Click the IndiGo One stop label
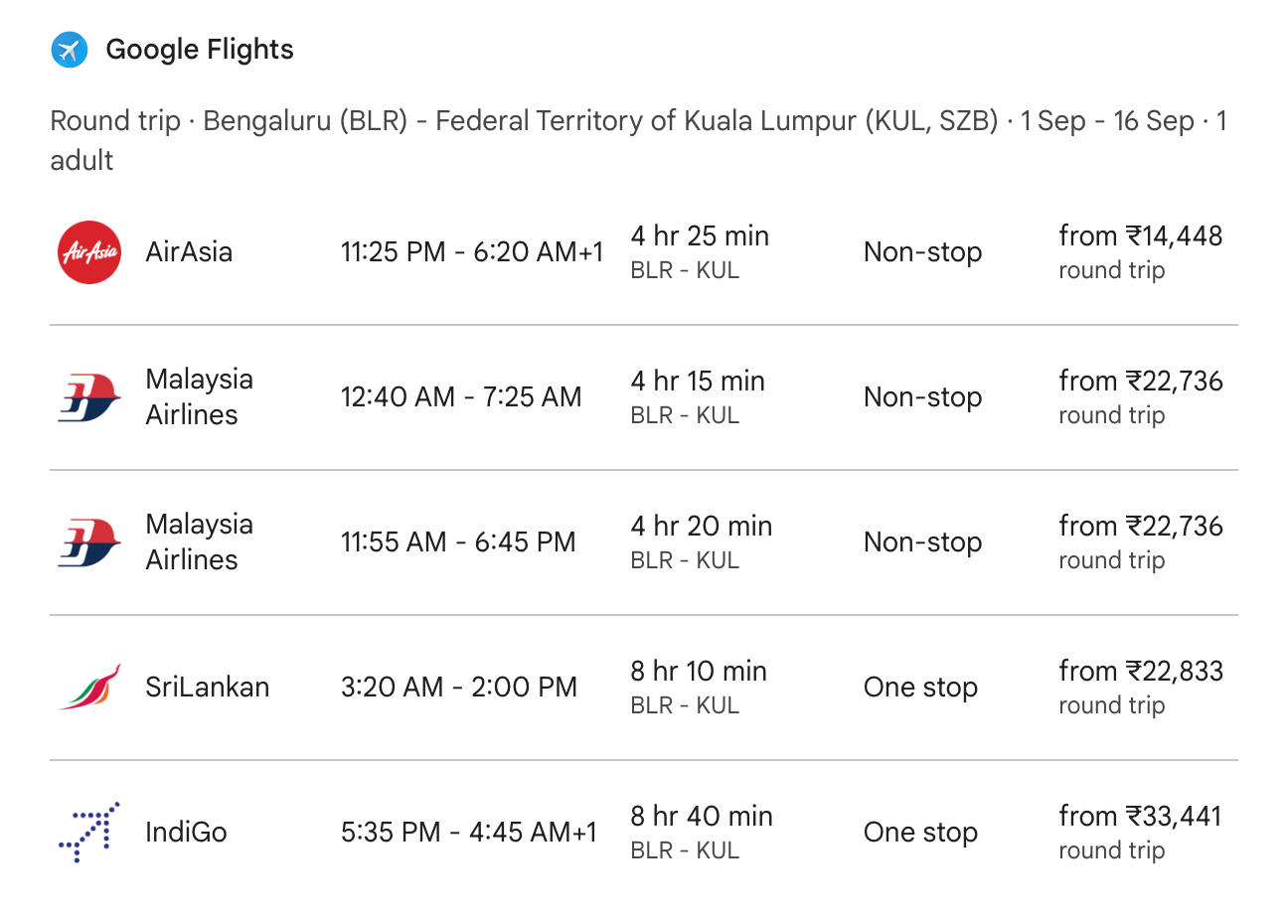This screenshot has height=924, width=1288. coord(920,833)
